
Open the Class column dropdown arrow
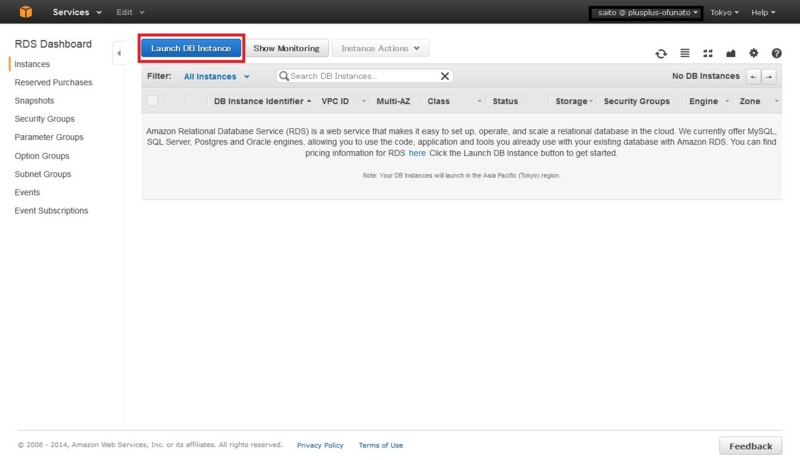click(479, 101)
